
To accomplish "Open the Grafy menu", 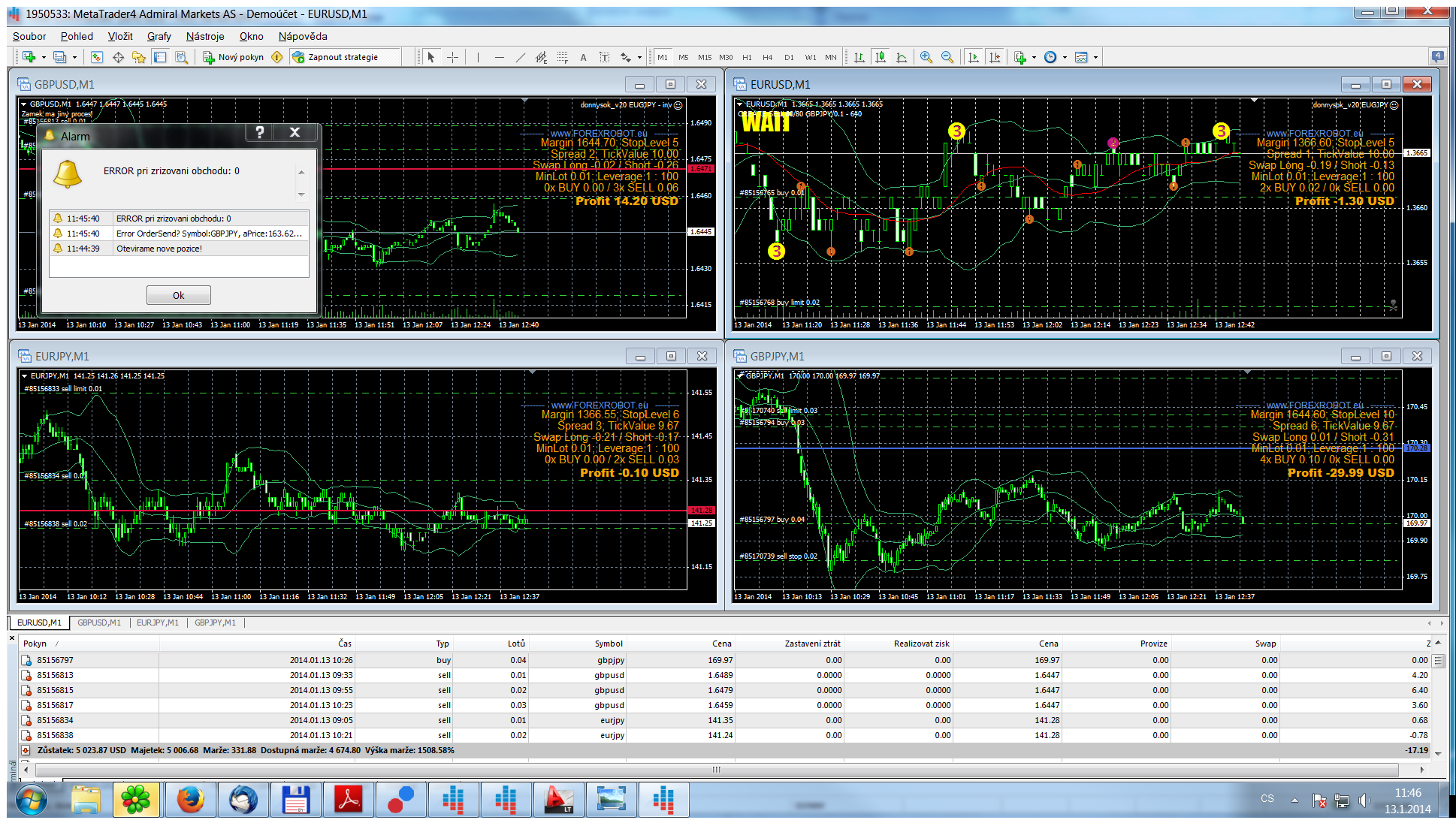I will tap(159, 36).
